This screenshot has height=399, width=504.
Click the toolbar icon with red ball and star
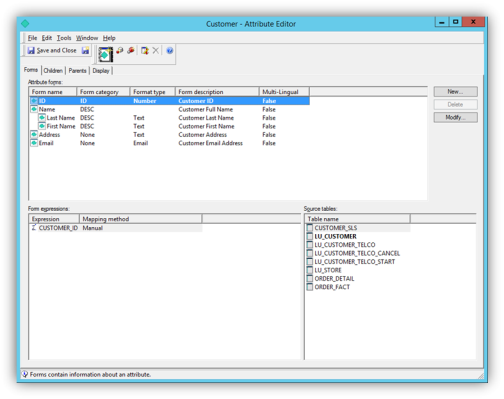[131, 50]
